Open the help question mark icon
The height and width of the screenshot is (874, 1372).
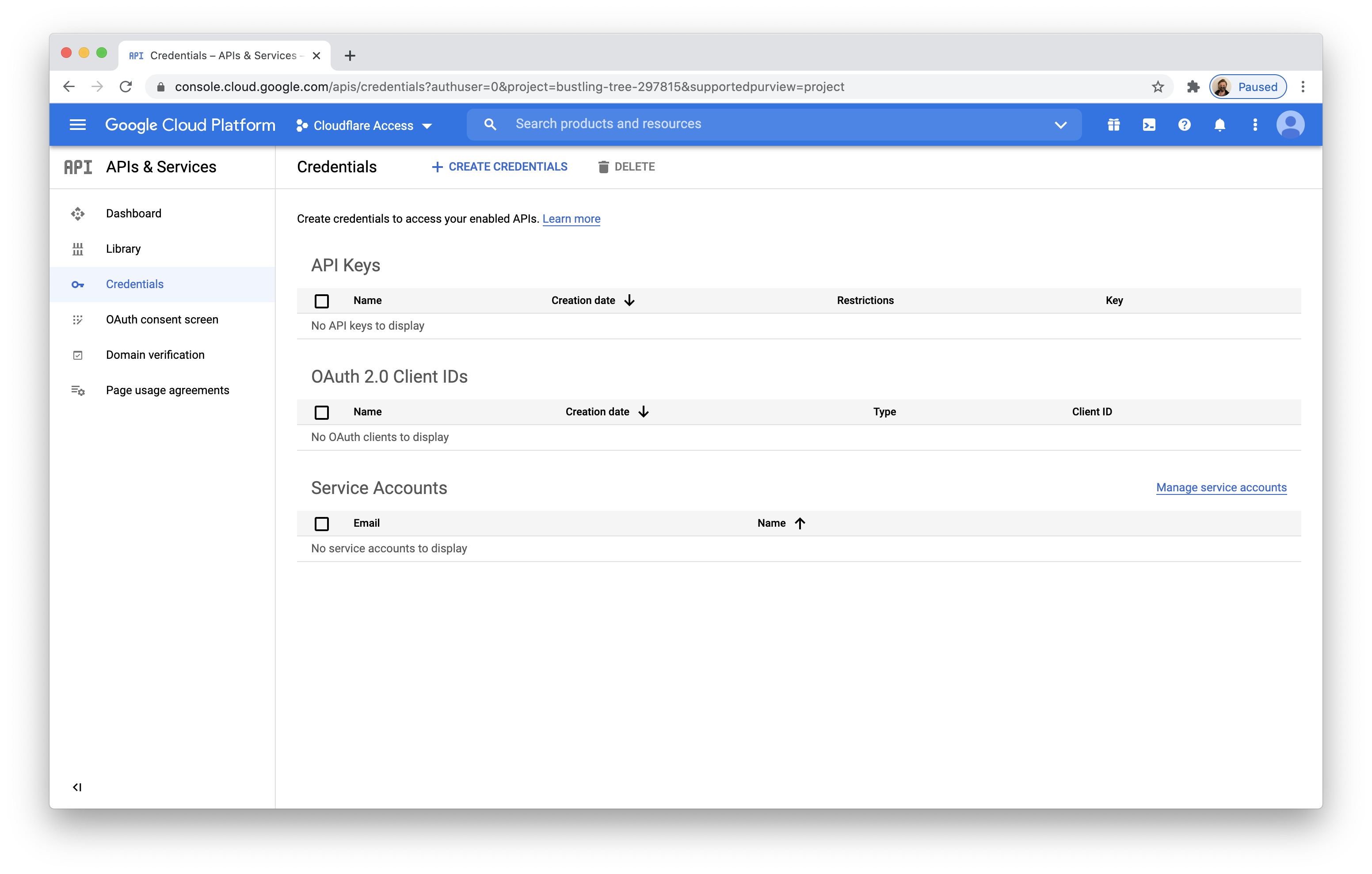[x=1184, y=125]
